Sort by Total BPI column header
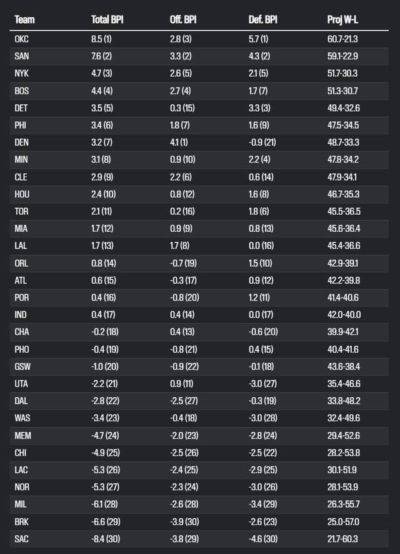The image size is (400, 554). [x=107, y=20]
